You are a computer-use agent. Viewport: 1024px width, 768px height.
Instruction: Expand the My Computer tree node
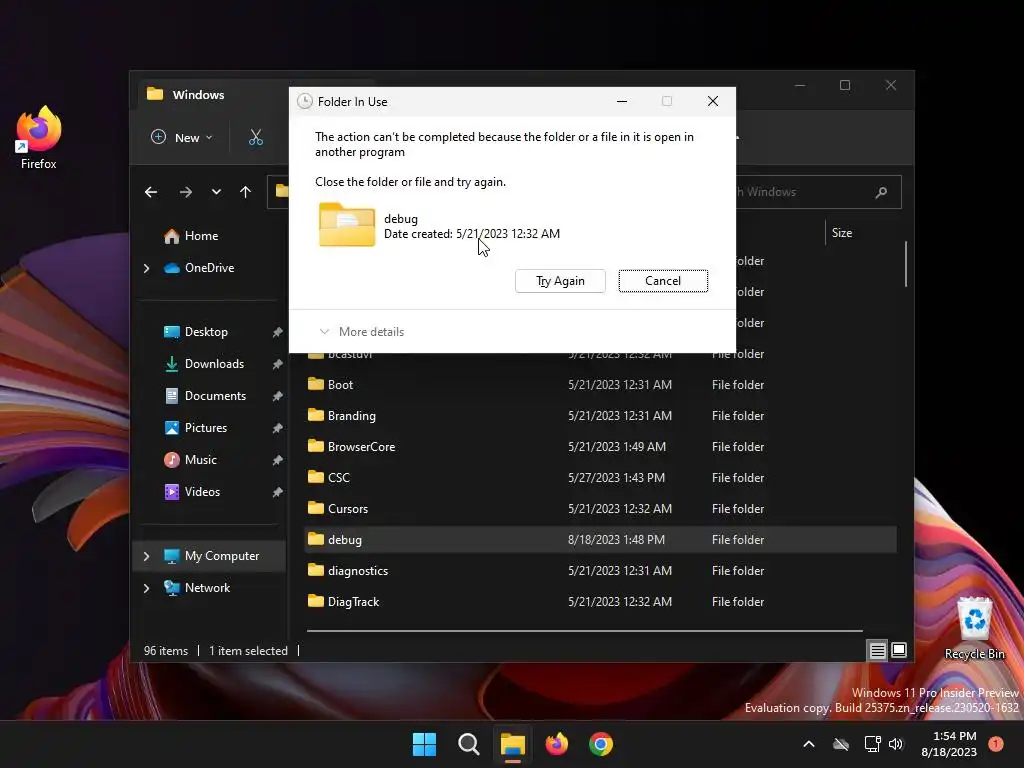click(146, 556)
